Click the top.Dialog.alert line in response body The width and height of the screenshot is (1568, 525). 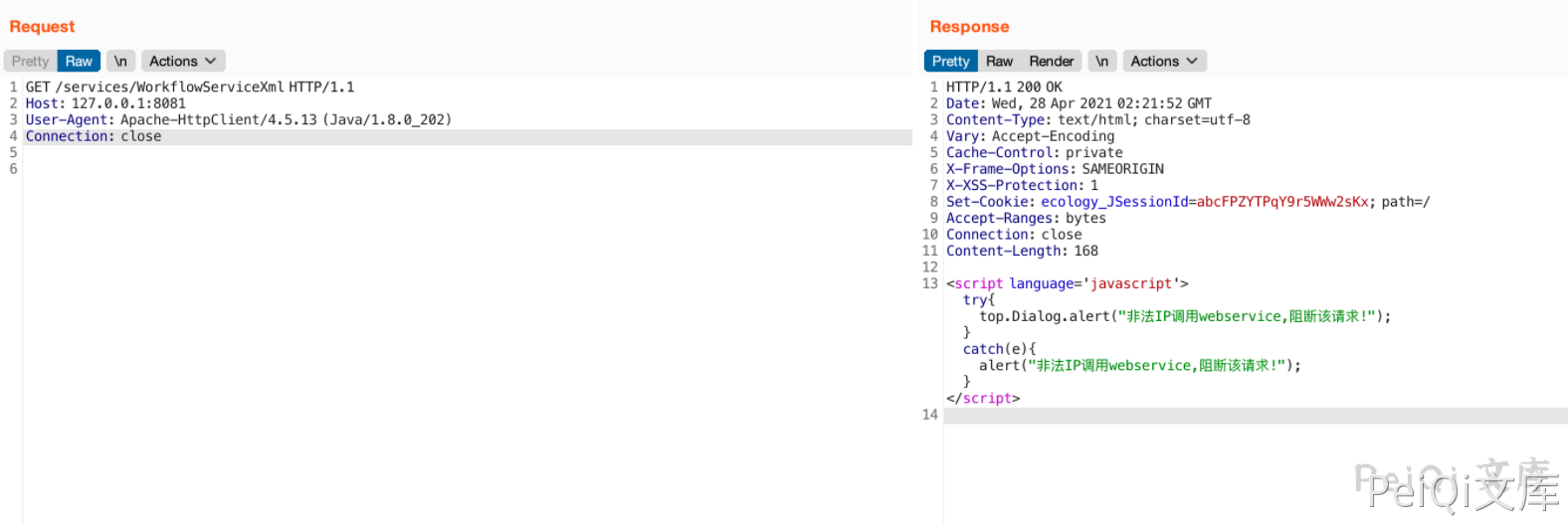[x=1184, y=317]
